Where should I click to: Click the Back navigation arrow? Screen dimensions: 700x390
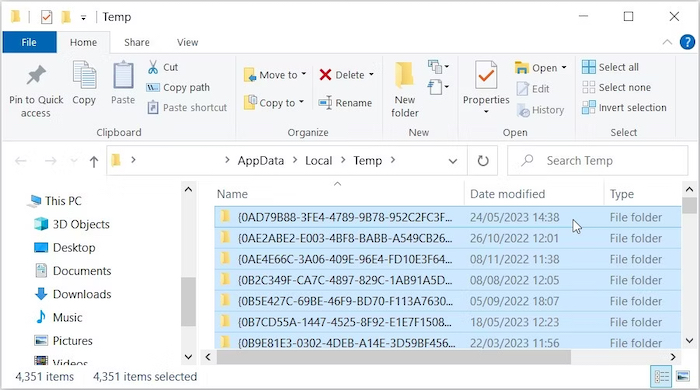click(x=21, y=161)
